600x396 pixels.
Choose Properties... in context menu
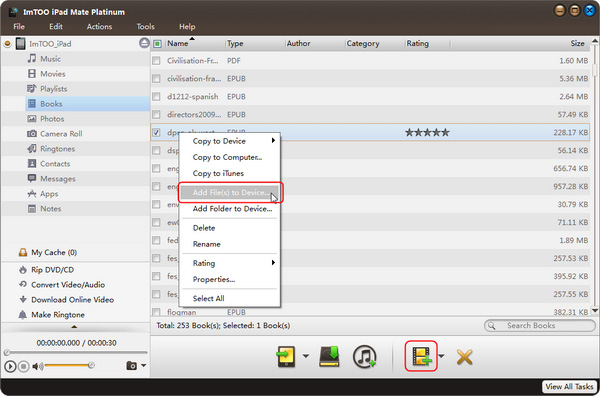click(x=230, y=279)
